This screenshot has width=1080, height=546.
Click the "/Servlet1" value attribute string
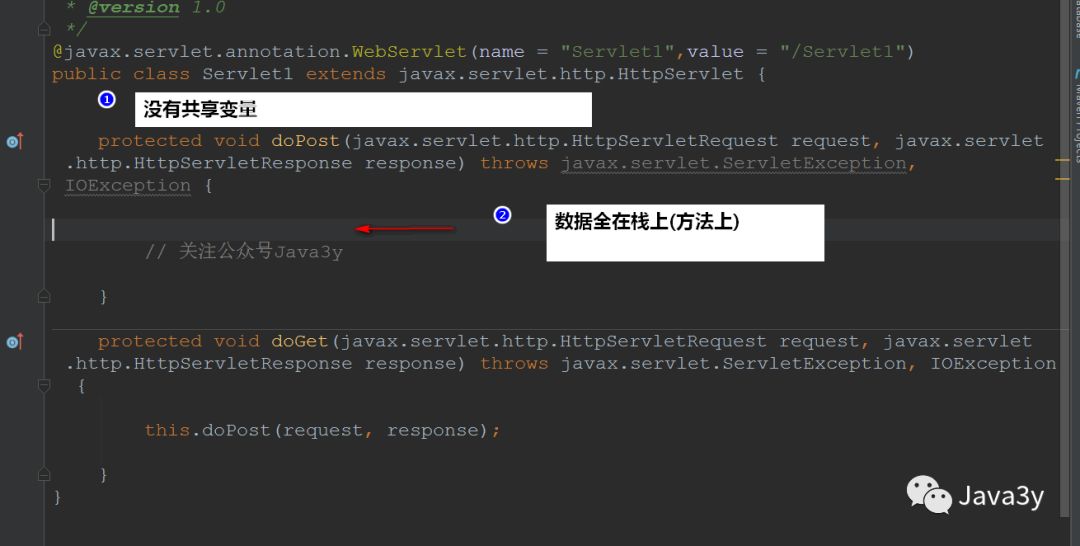[843, 52]
